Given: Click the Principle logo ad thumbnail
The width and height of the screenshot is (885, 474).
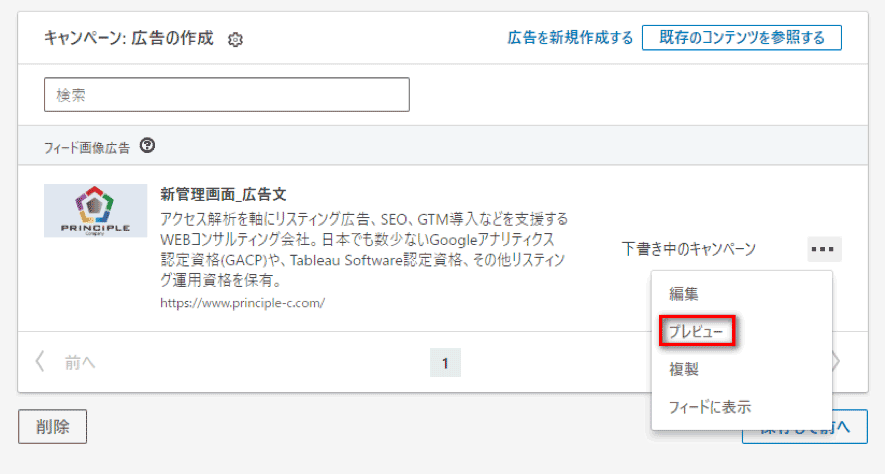Looking at the screenshot, I should coord(95,210).
